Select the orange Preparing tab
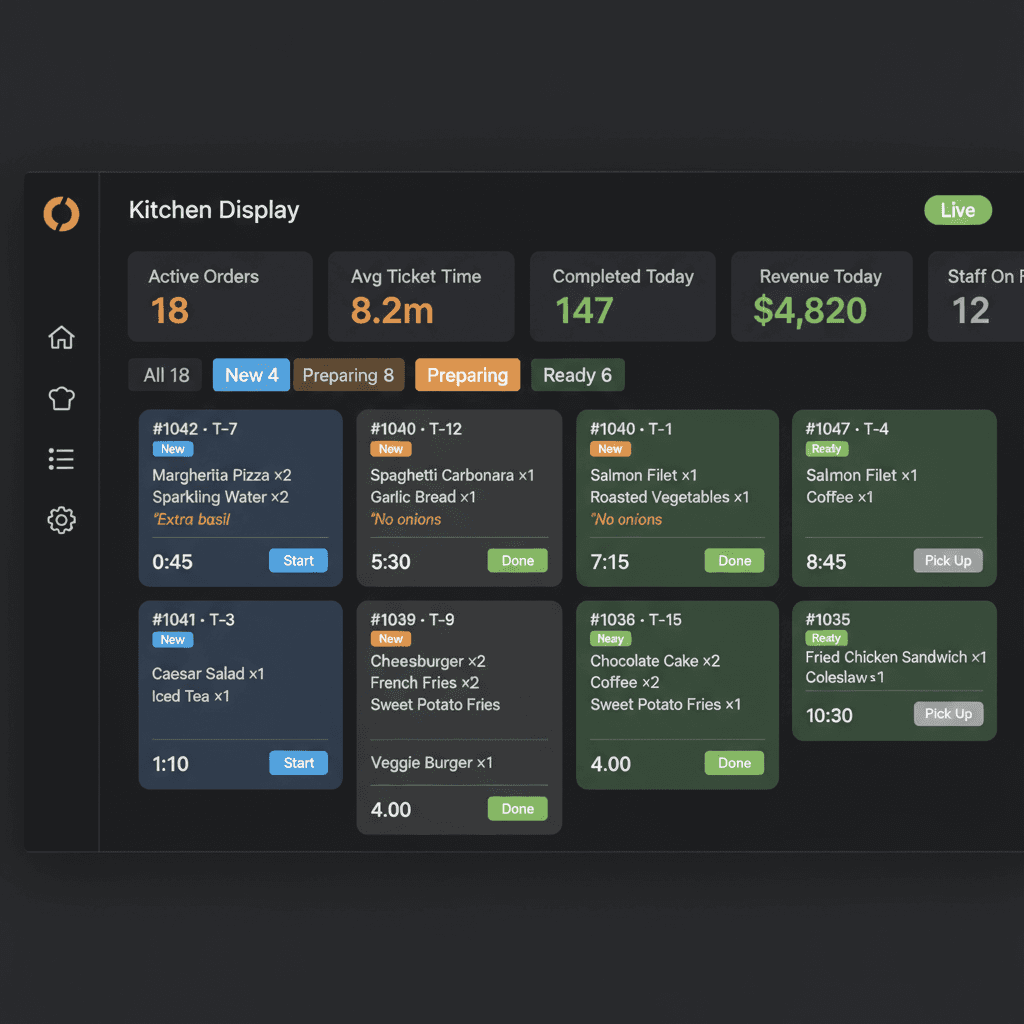Viewport: 1024px width, 1024px height. (x=467, y=375)
